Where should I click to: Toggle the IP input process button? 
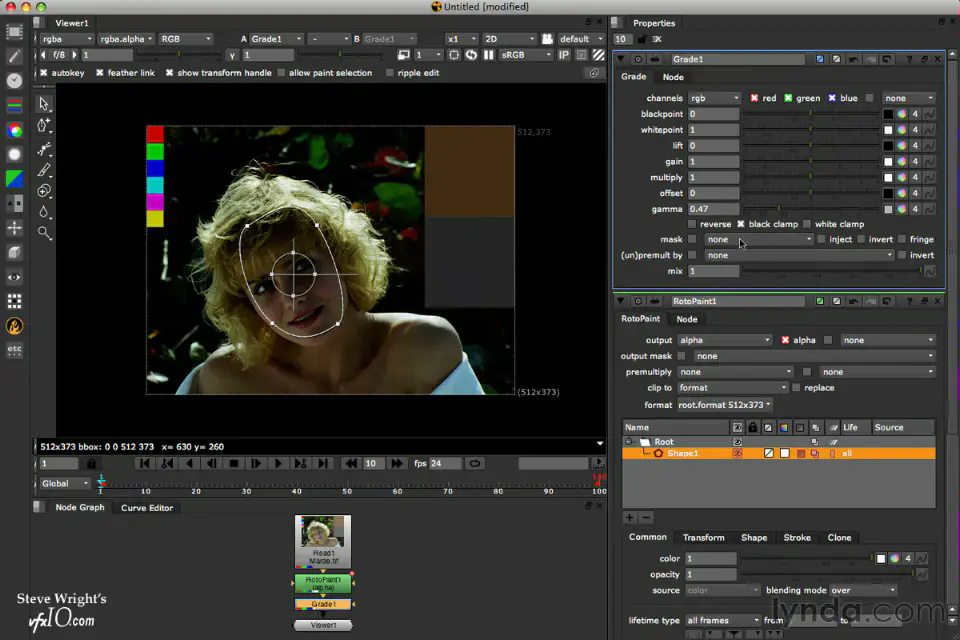pyautogui.click(x=564, y=55)
